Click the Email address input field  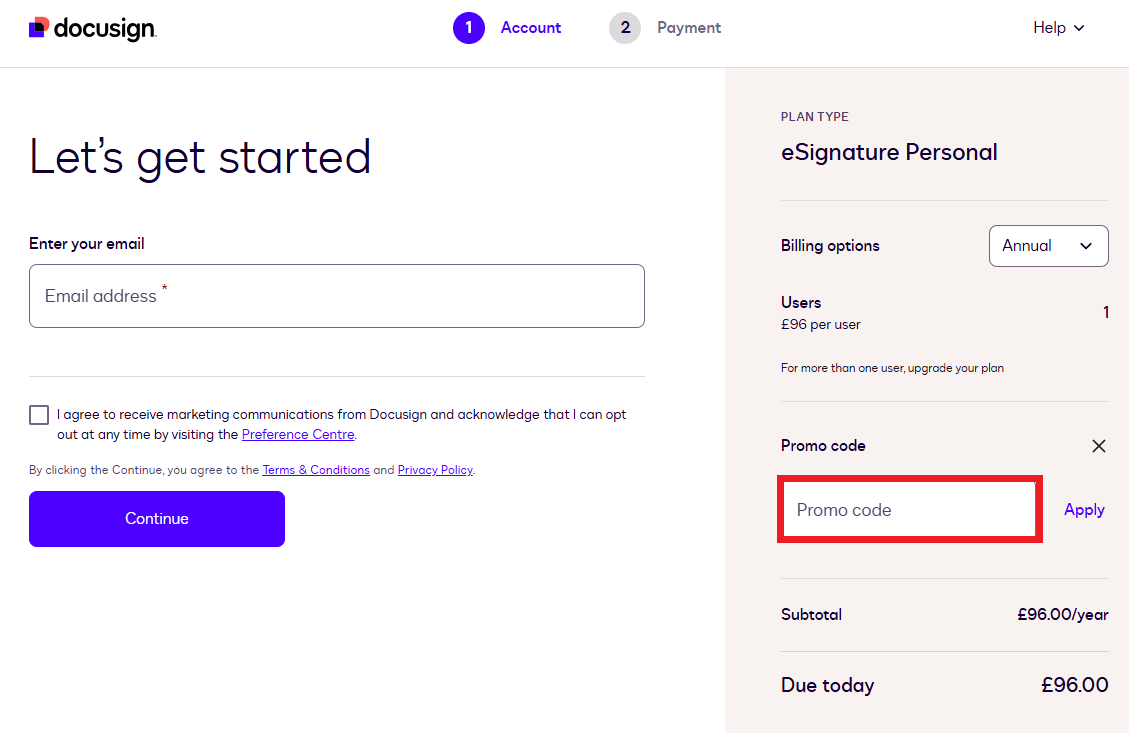[x=337, y=295]
